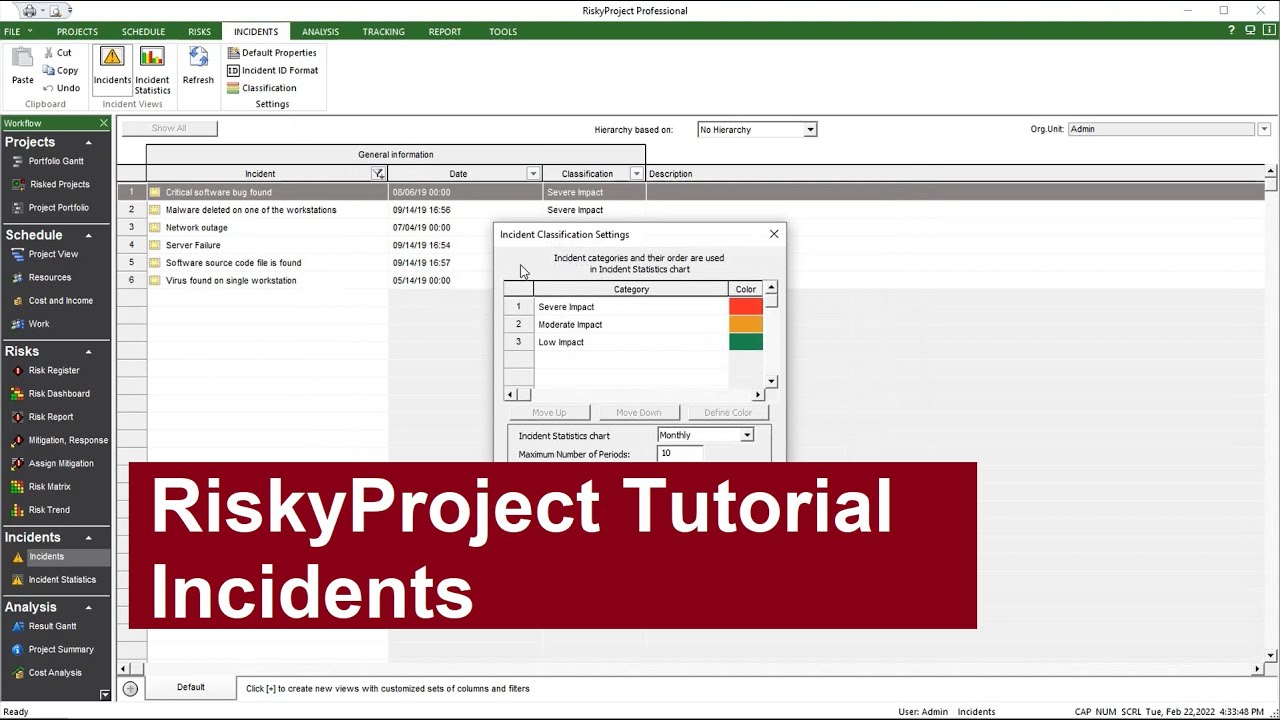Switch to SCHEDULE ribbon tab

(x=143, y=32)
